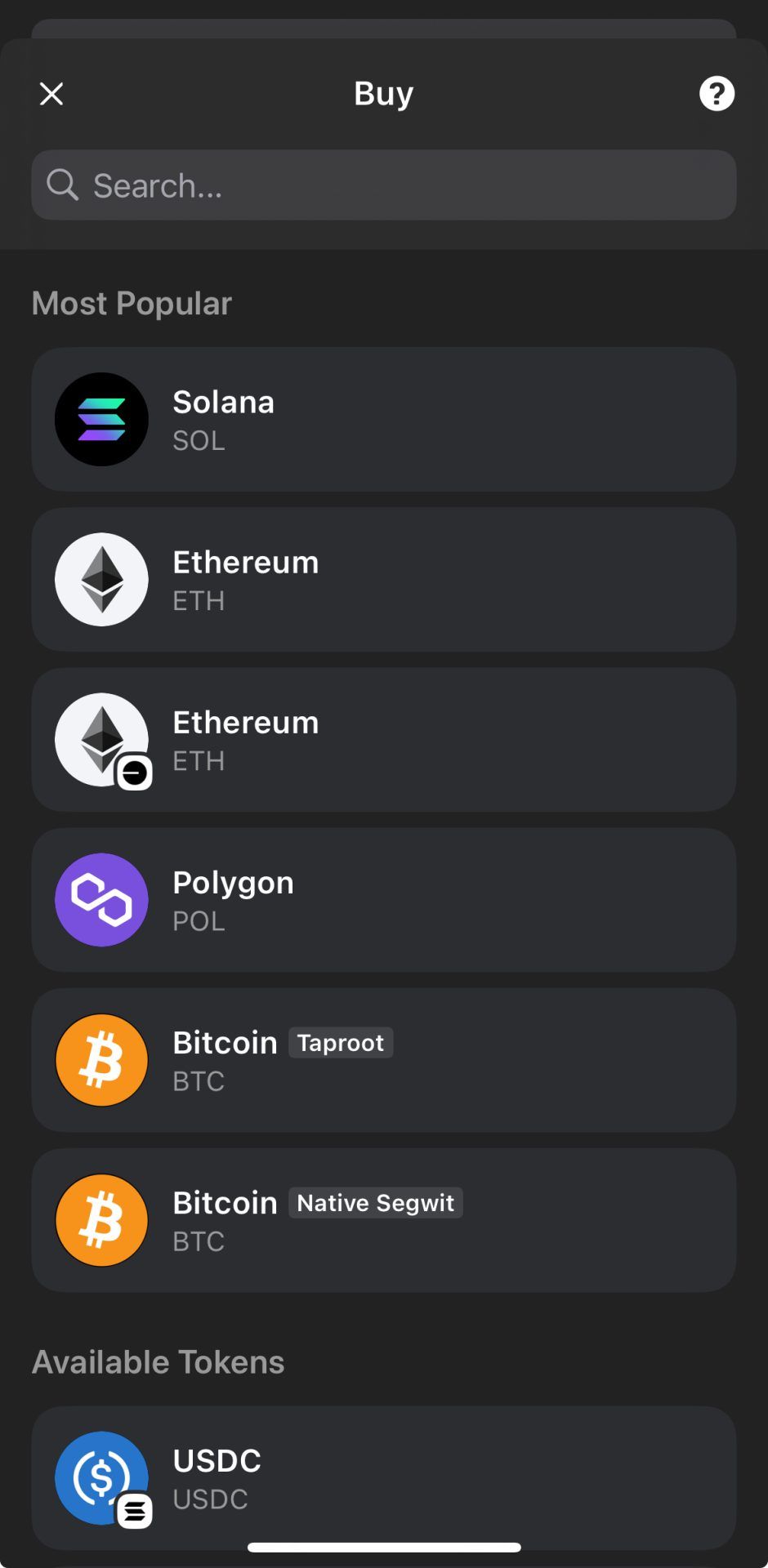The height and width of the screenshot is (1568, 768).
Task: Tap the magnifying glass search icon
Action: tap(62, 185)
